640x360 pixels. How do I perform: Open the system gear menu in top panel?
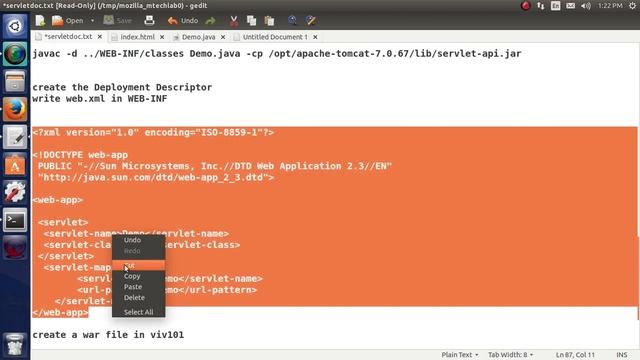tap(632, 6)
